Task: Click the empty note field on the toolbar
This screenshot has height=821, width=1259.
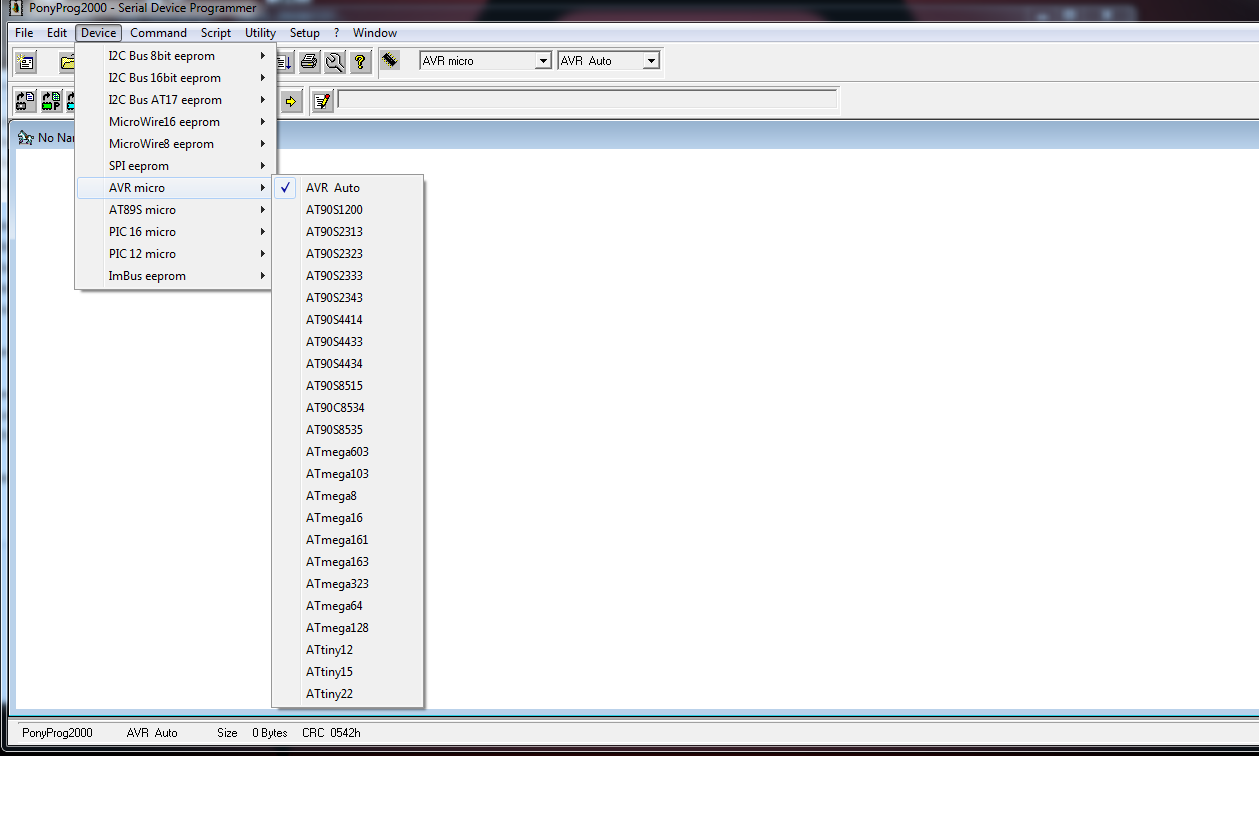Action: click(x=587, y=99)
